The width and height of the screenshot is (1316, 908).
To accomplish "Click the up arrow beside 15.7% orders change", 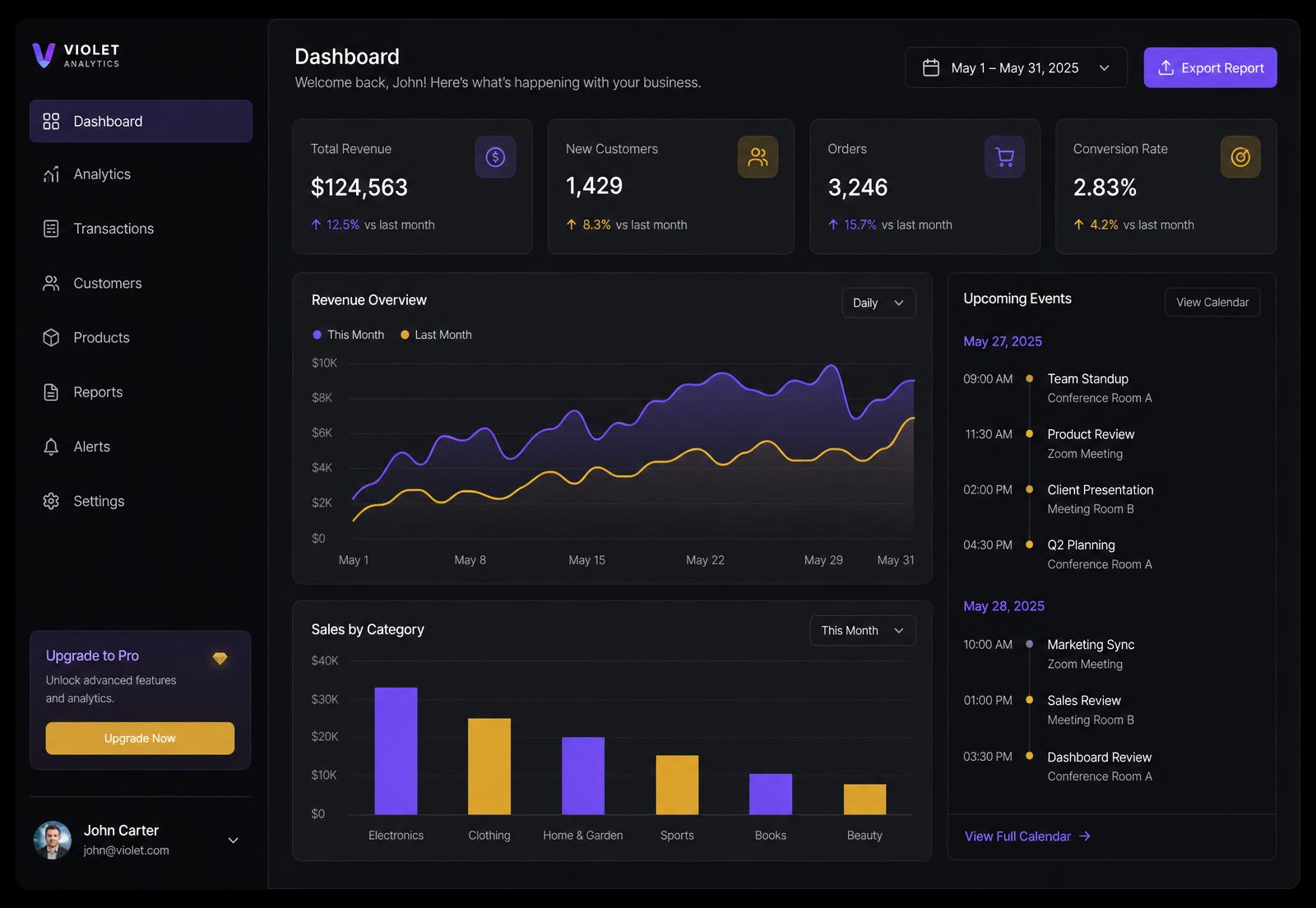I will [833, 225].
